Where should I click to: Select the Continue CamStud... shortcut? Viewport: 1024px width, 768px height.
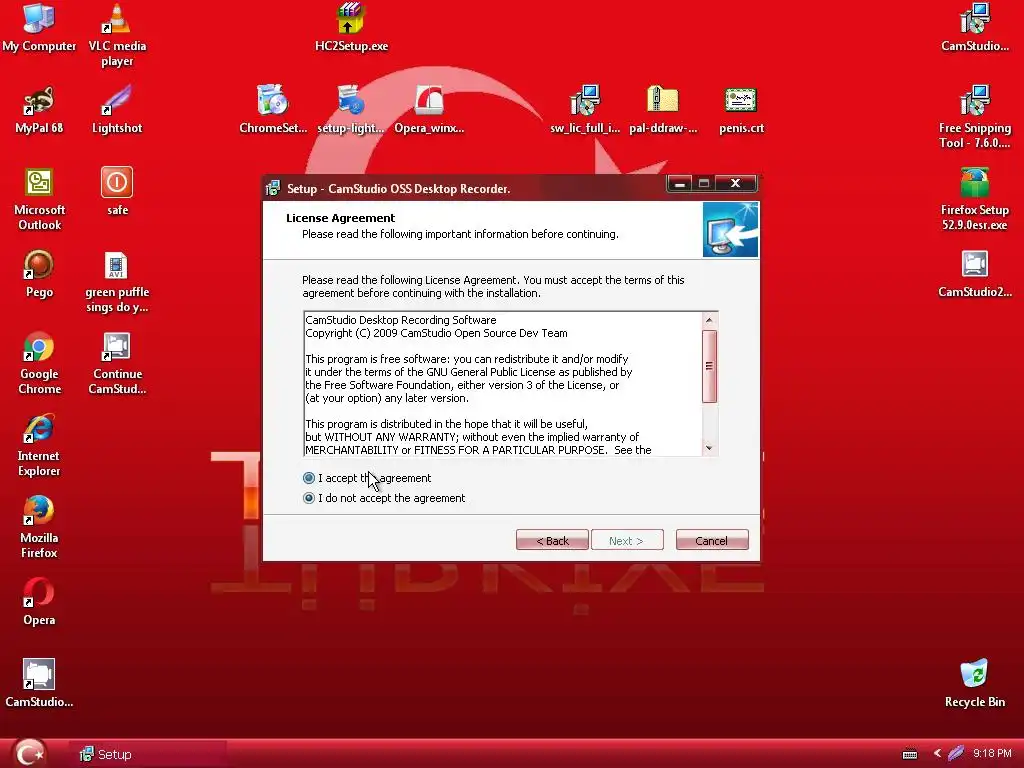[117, 363]
